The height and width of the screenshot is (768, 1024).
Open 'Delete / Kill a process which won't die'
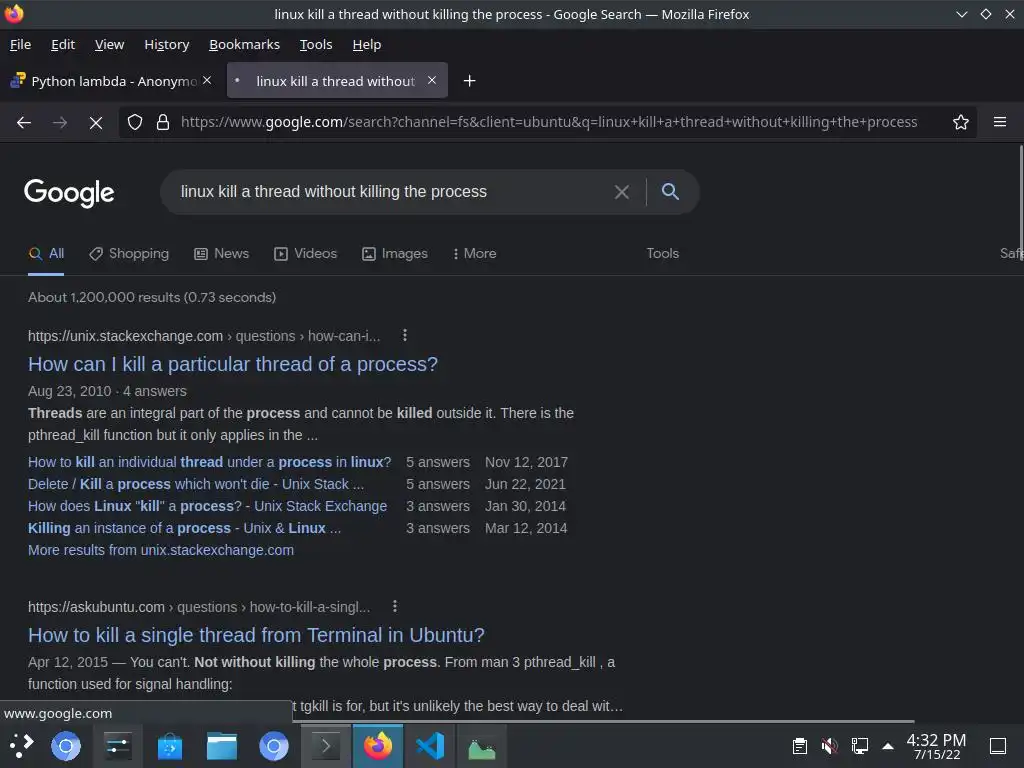[x=196, y=484]
